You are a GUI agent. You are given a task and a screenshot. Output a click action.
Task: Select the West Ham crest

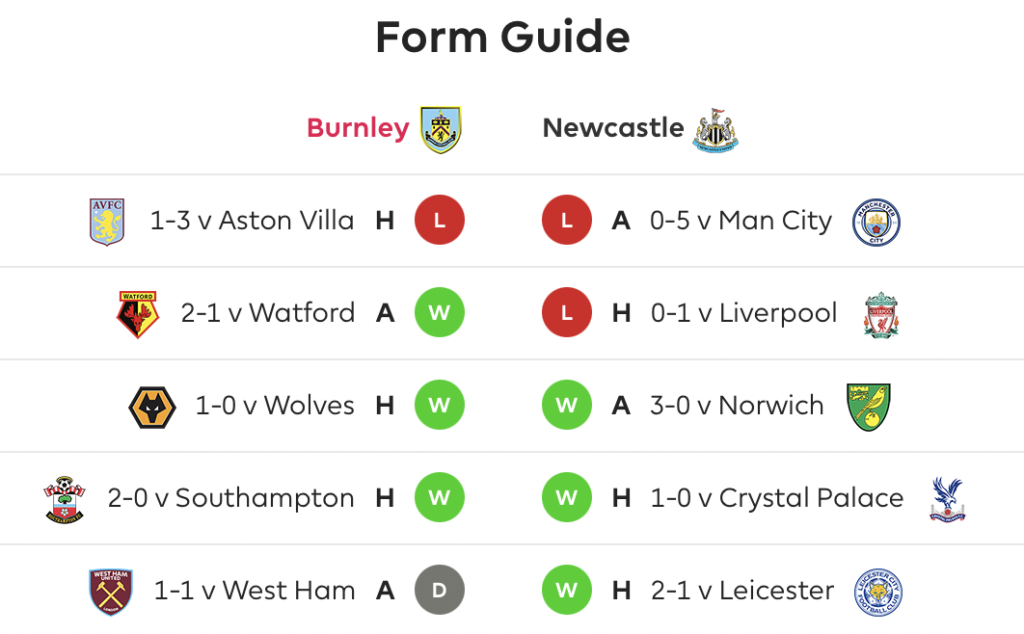(x=111, y=592)
